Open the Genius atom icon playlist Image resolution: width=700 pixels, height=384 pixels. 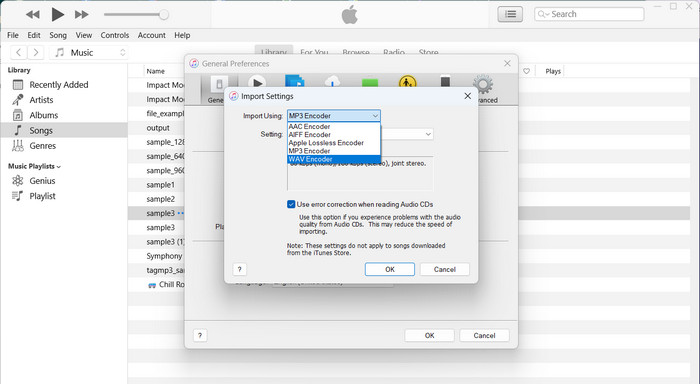click(17, 180)
